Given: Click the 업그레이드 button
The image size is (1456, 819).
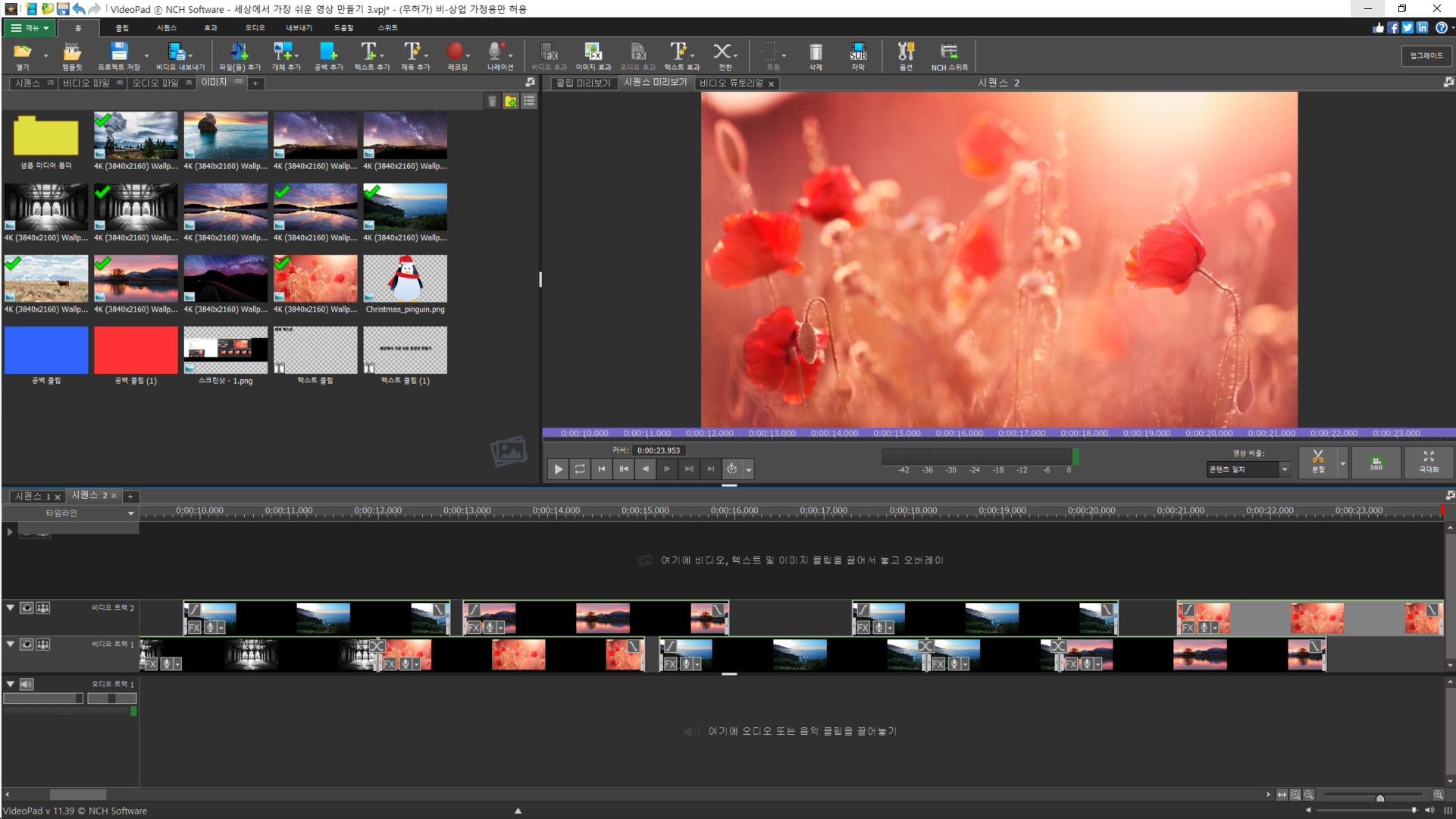Looking at the screenshot, I should click(x=1426, y=56).
